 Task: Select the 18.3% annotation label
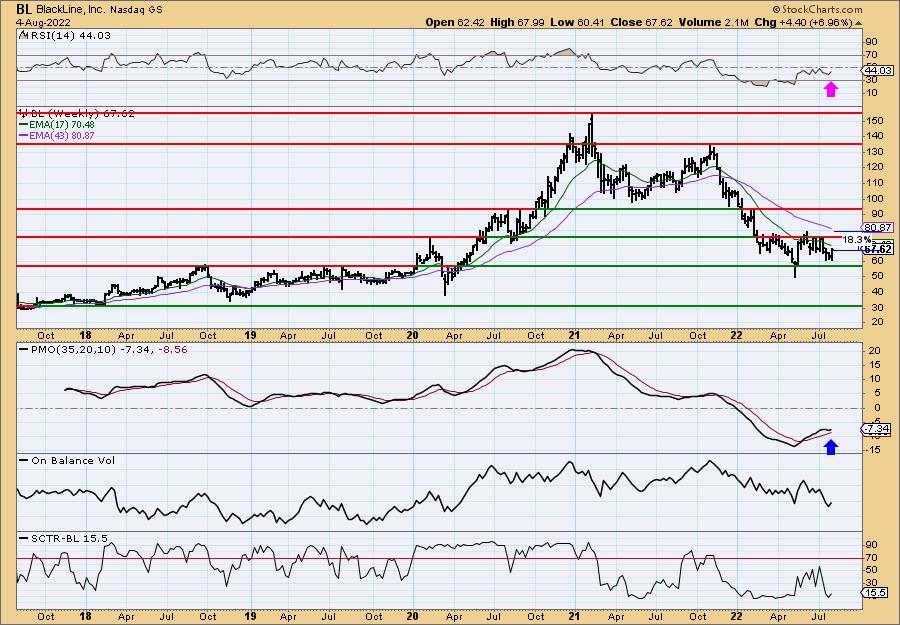click(x=856, y=239)
